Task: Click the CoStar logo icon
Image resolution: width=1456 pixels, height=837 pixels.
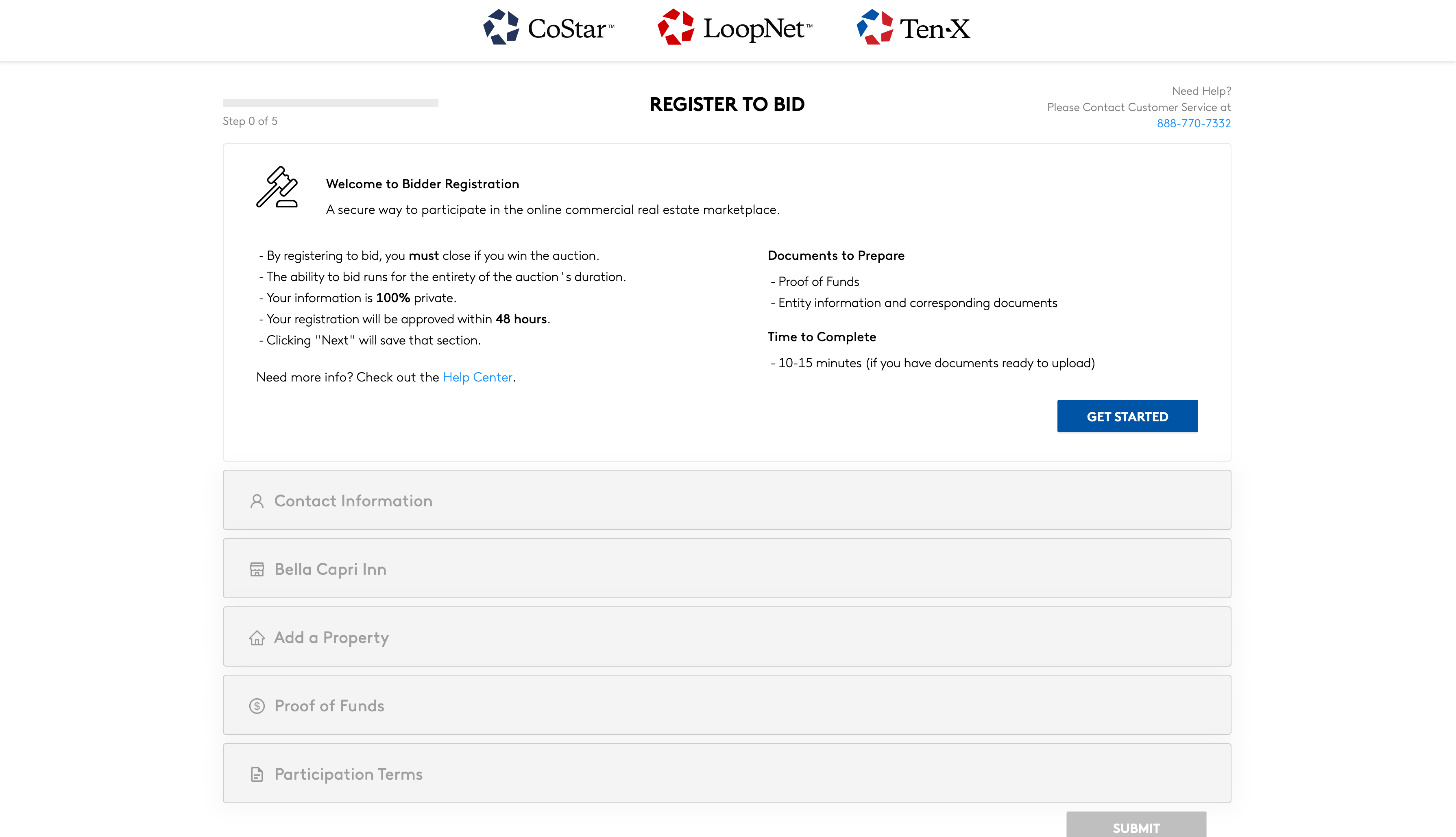Action: (x=501, y=27)
